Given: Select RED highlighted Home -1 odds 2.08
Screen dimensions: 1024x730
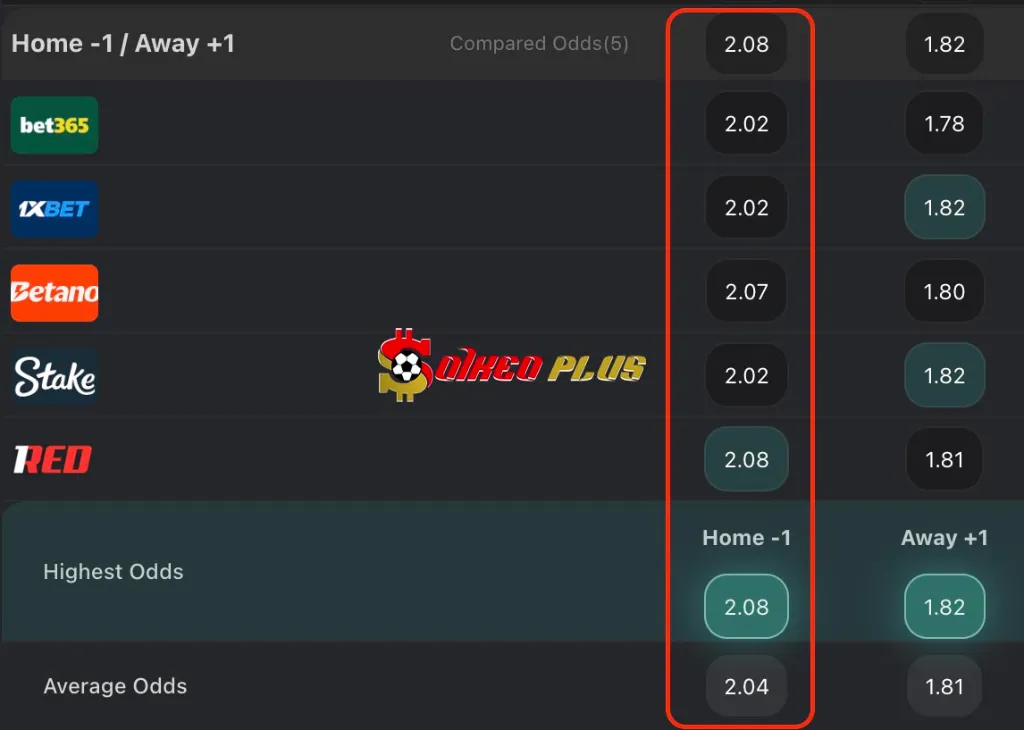Looking at the screenshot, I should click(x=746, y=460).
